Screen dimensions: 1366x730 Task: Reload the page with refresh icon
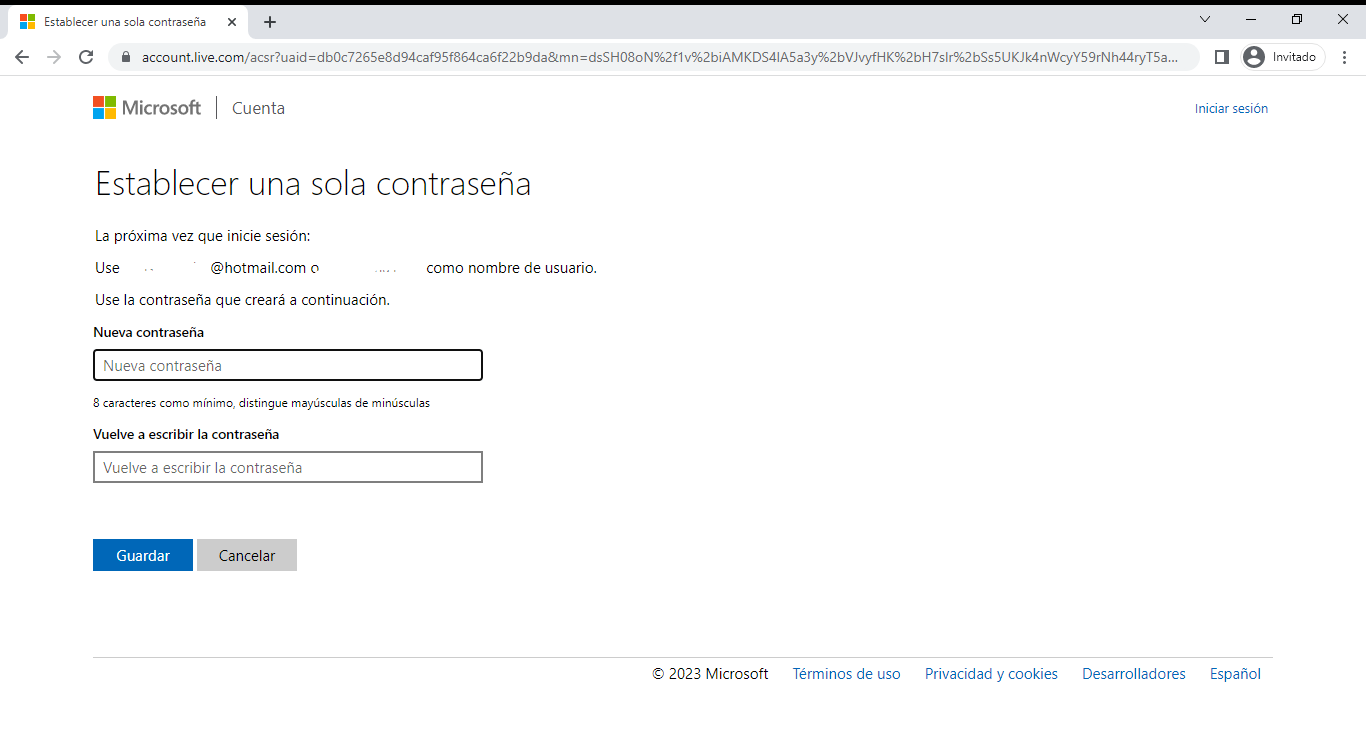click(x=86, y=57)
